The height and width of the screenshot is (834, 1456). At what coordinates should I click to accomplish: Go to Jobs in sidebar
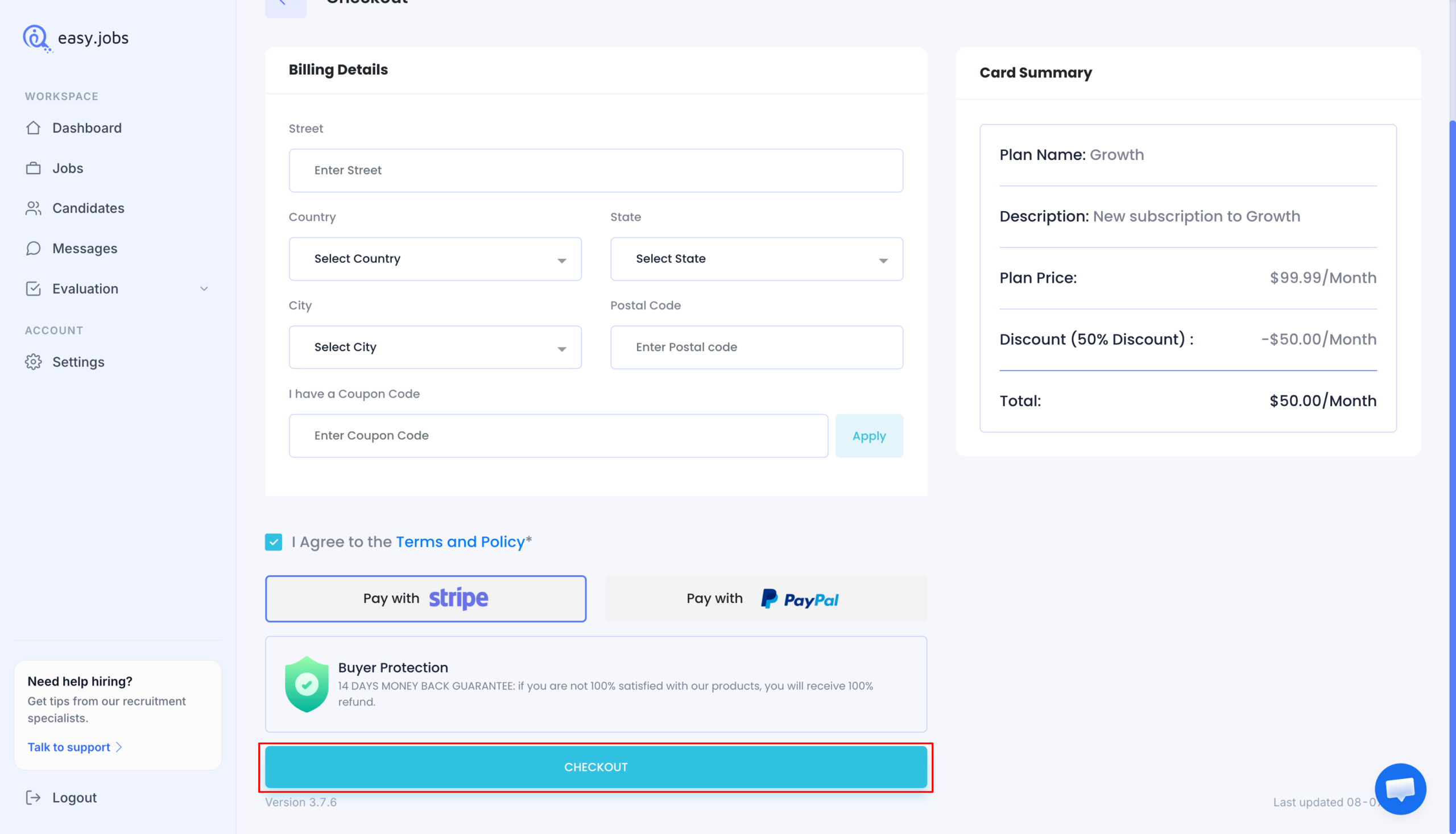tap(68, 168)
